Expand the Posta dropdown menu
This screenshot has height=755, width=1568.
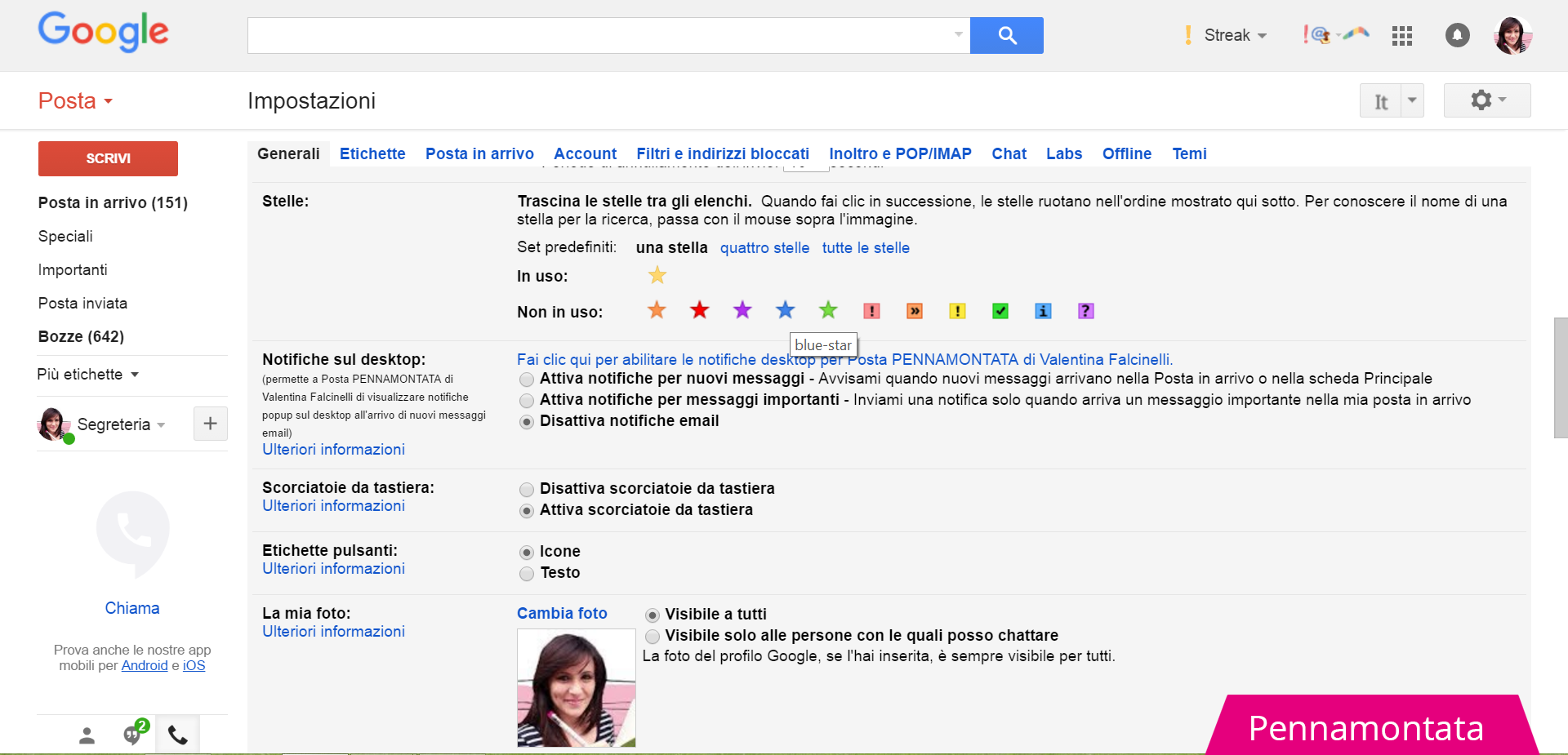tap(75, 101)
